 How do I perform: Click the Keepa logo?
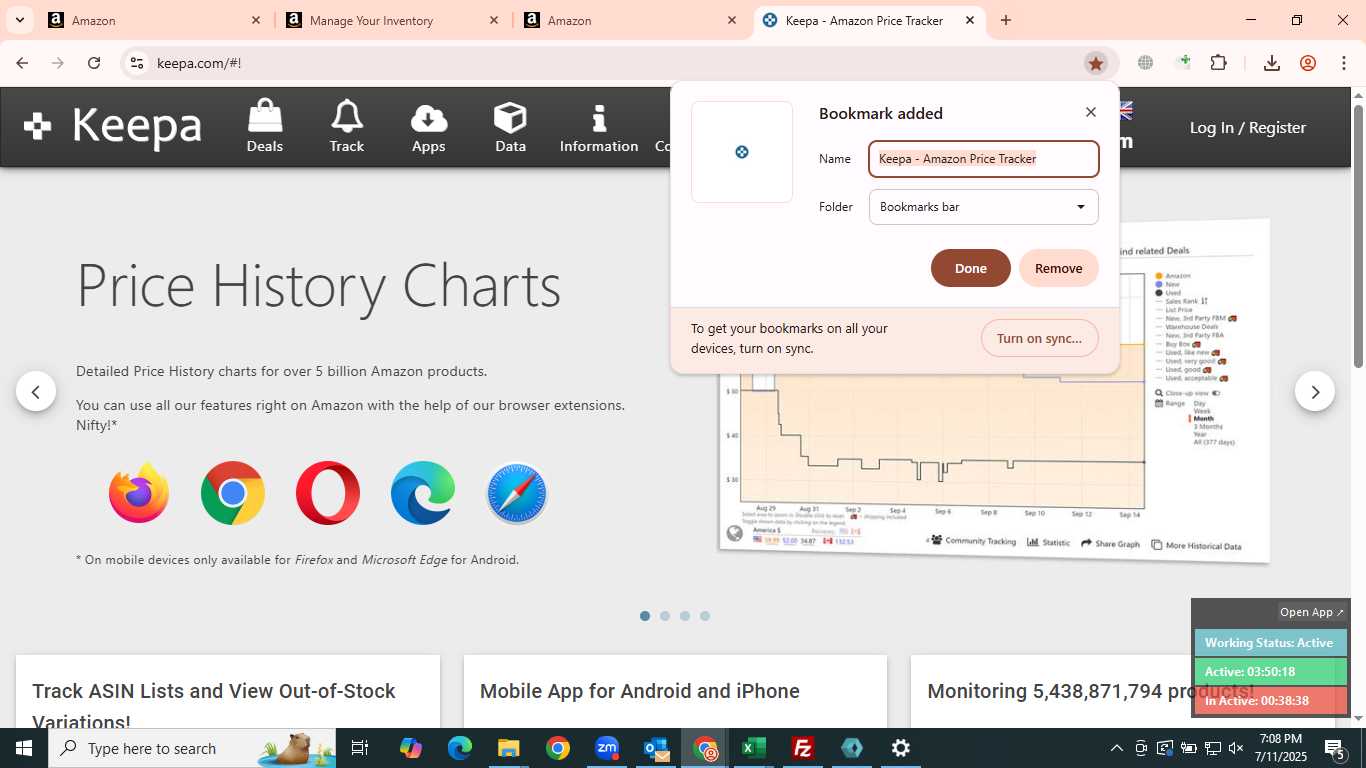[x=112, y=127]
